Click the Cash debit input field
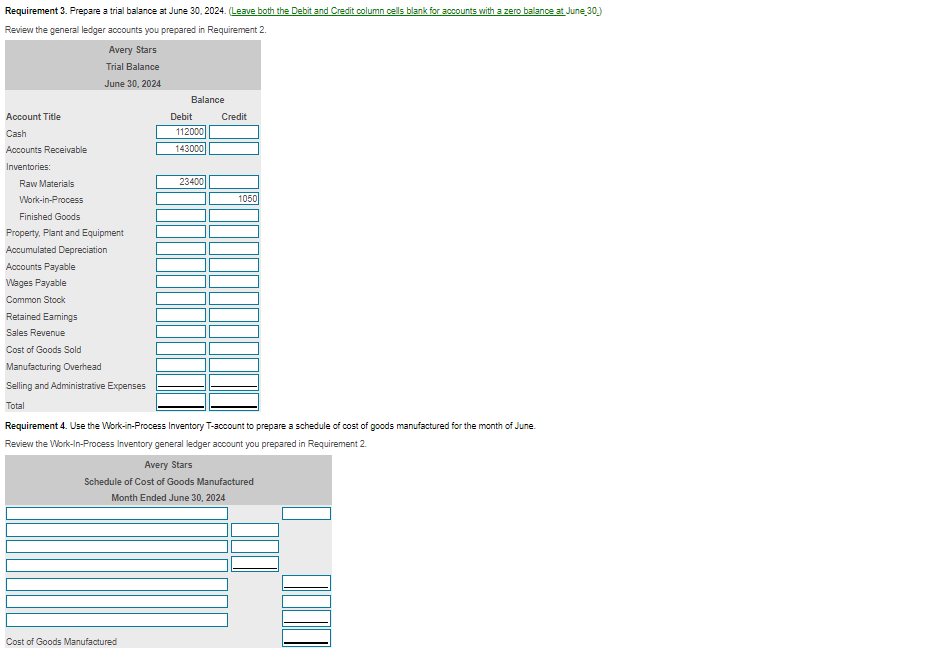This screenshot has height=656, width=949. point(181,131)
